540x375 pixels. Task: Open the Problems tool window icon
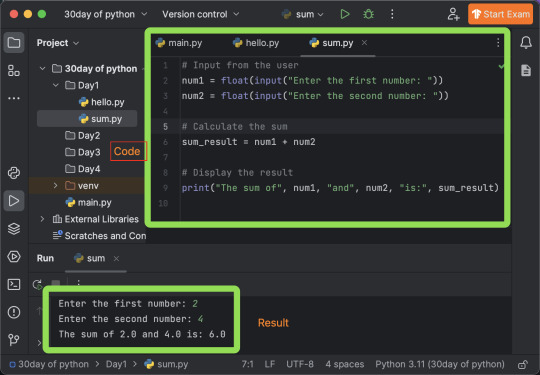[x=14, y=312]
